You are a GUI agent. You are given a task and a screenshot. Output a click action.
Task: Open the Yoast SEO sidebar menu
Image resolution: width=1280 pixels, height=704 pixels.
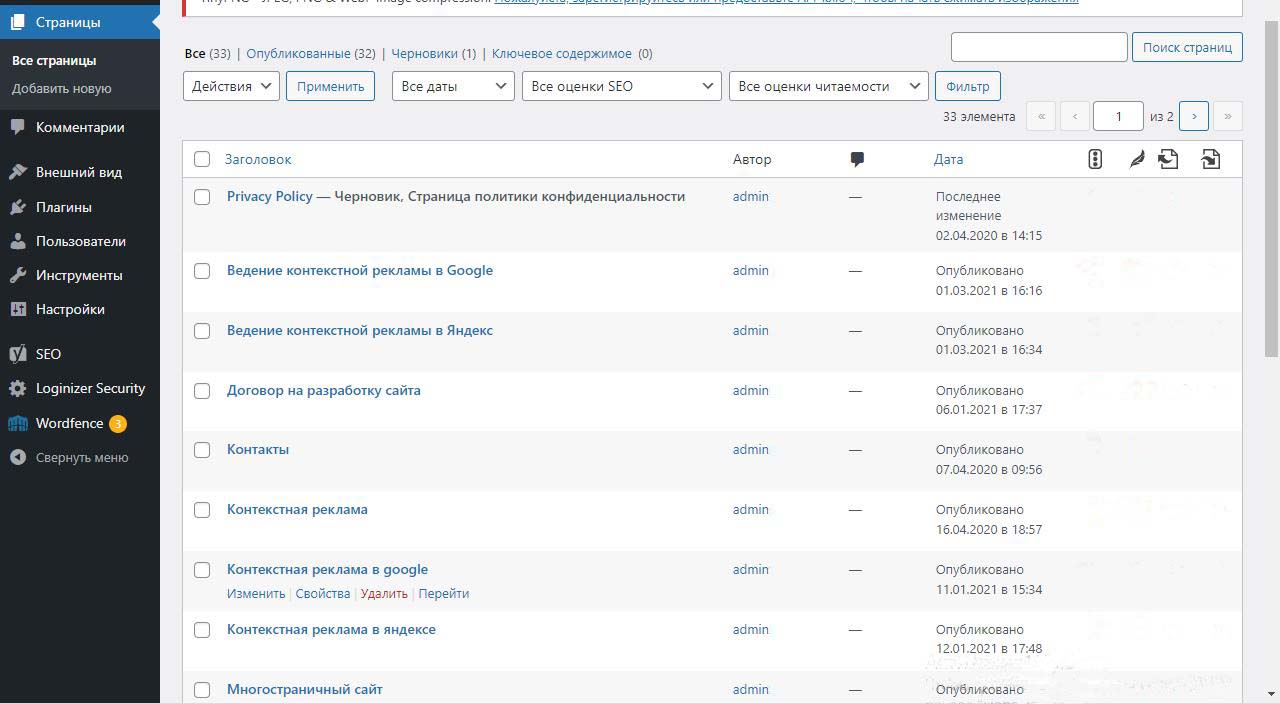[x=48, y=354]
